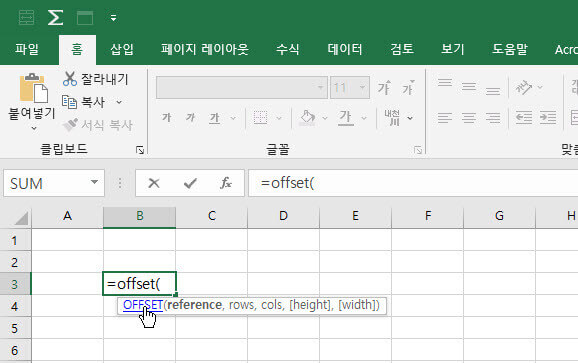The image size is (578, 363).
Task: Cancel formula entry with the X button
Action: (x=154, y=183)
